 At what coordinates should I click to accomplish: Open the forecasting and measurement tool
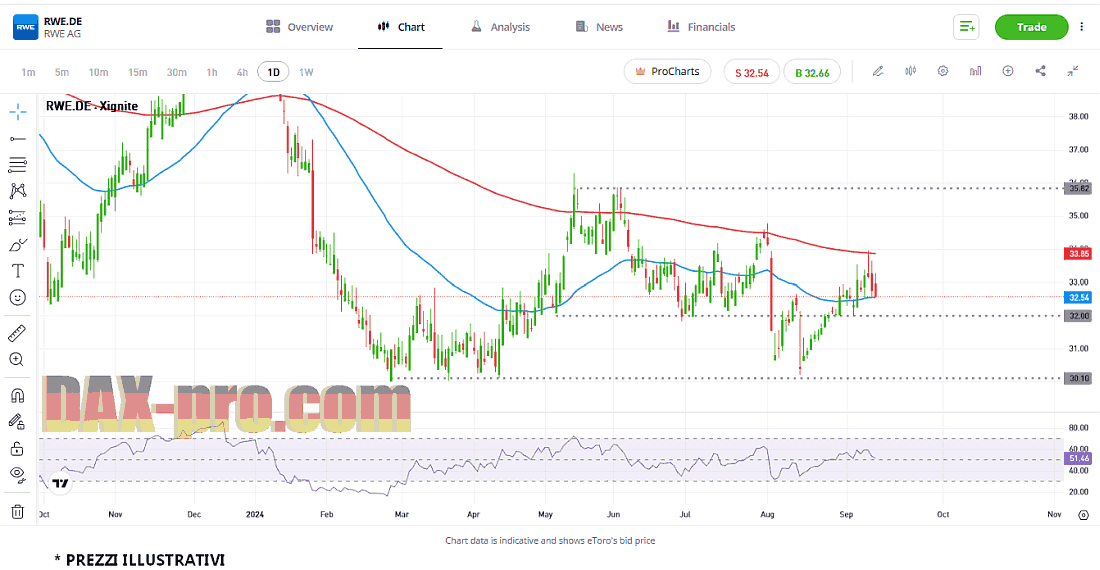(x=18, y=218)
